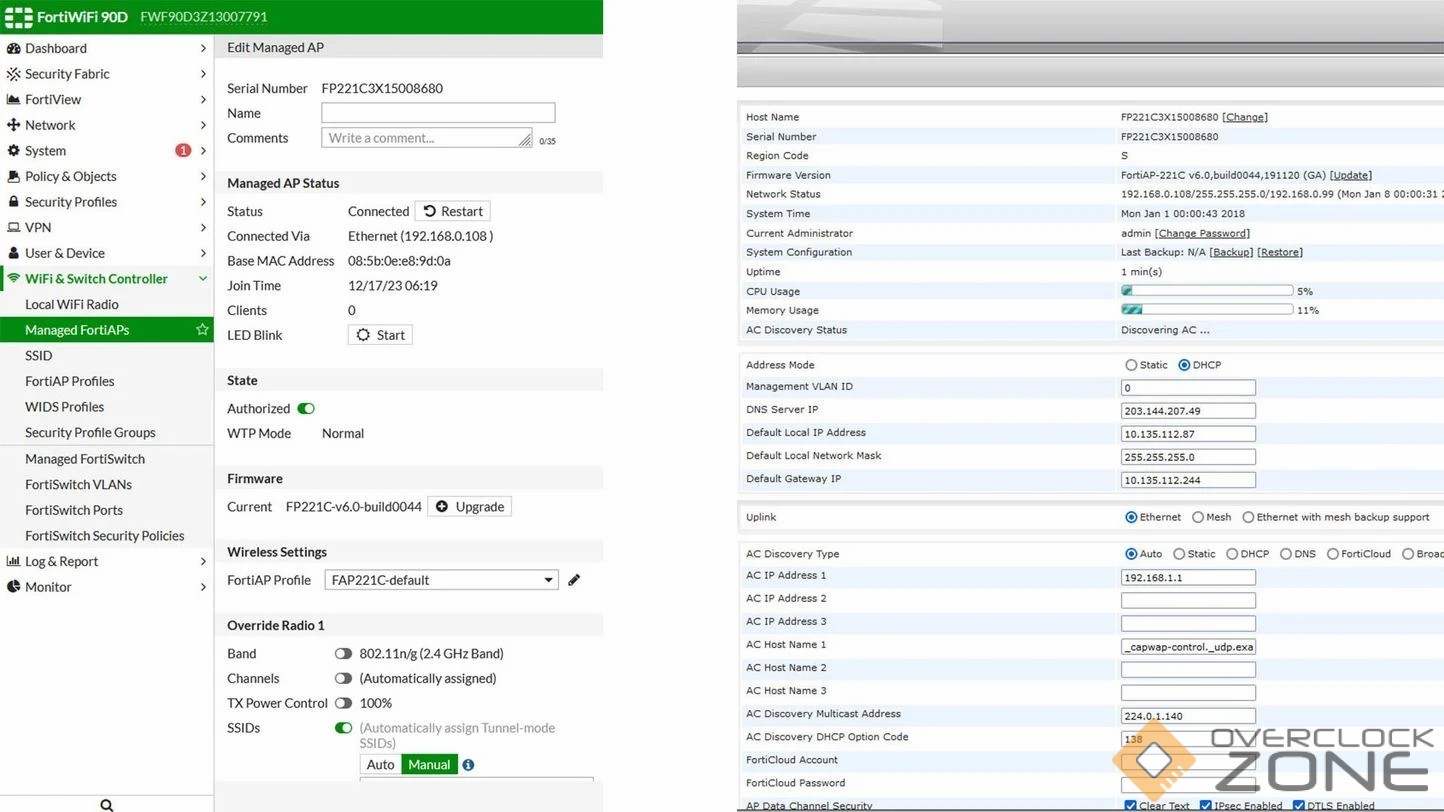Click the Comments text area
This screenshot has height=812, width=1444.
(x=427, y=138)
